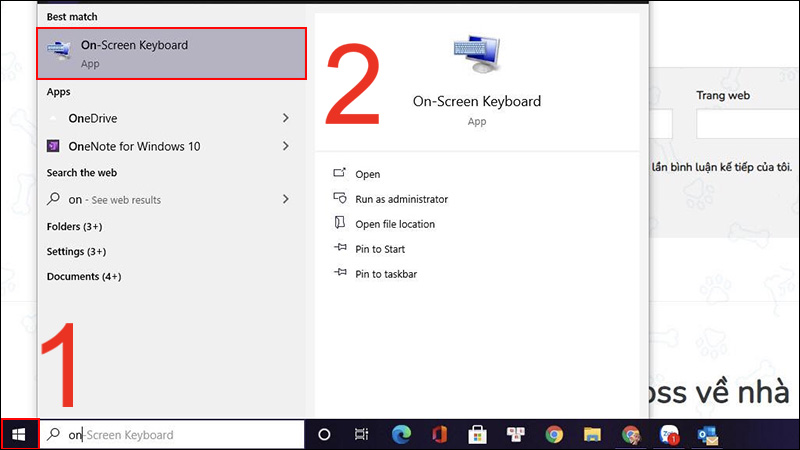Click the 'Apps' section heading
Image resolution: width=800 pixels, height=450 pixels.
click(x=59, y=92)
